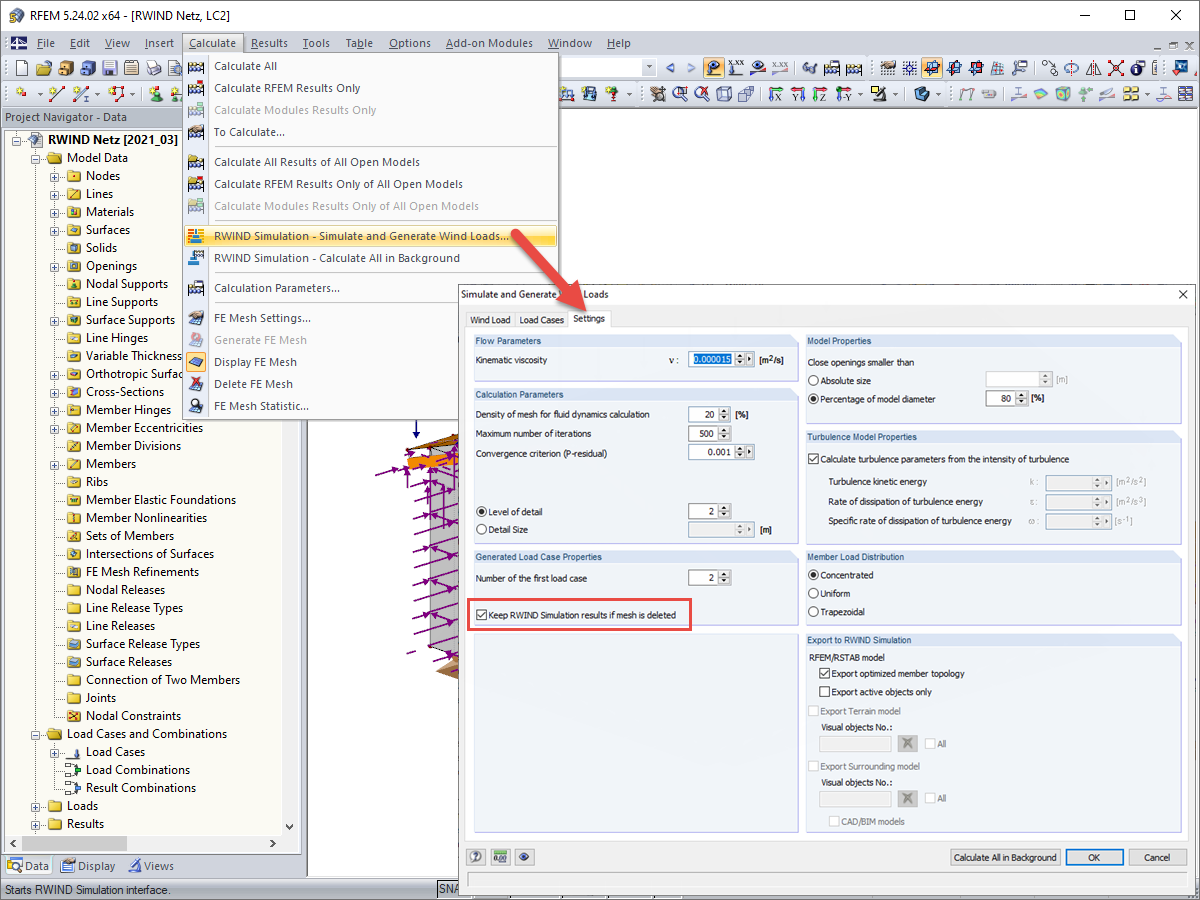
Task: Select Percentage of model diameter radio button
Action: (x=813, y=399)
